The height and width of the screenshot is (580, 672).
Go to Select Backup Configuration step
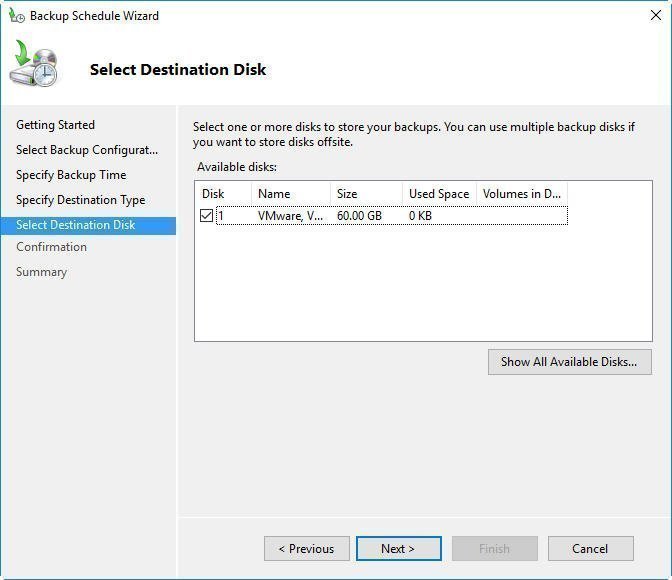(x=87, y=150)
